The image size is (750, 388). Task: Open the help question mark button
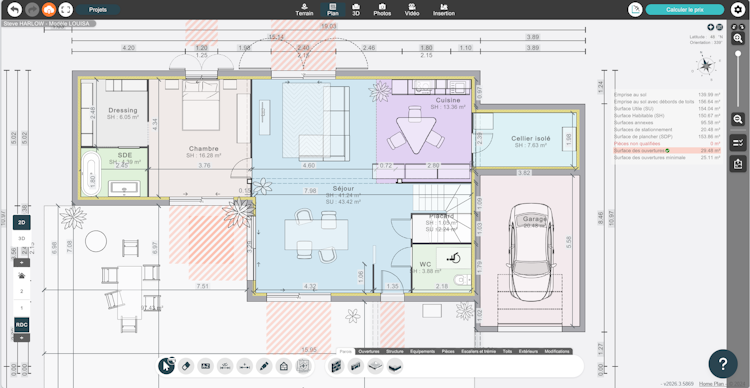pos(723,364)
